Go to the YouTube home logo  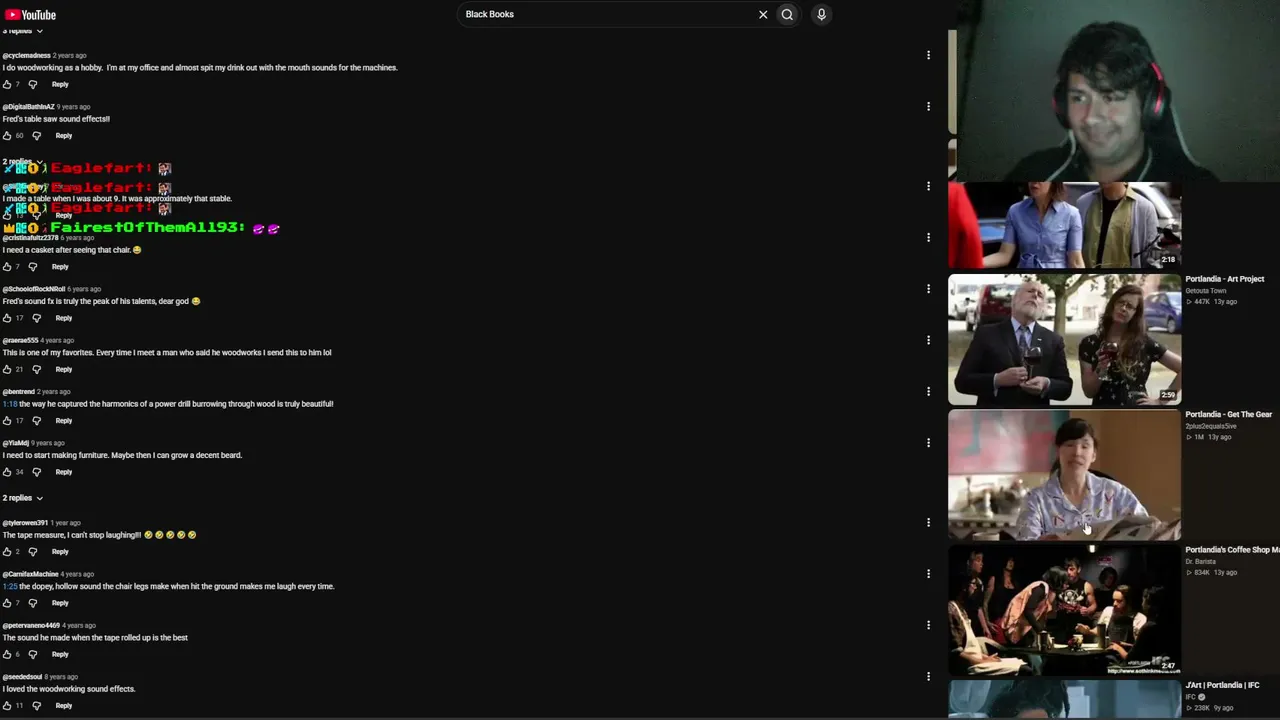click(30, 15)
